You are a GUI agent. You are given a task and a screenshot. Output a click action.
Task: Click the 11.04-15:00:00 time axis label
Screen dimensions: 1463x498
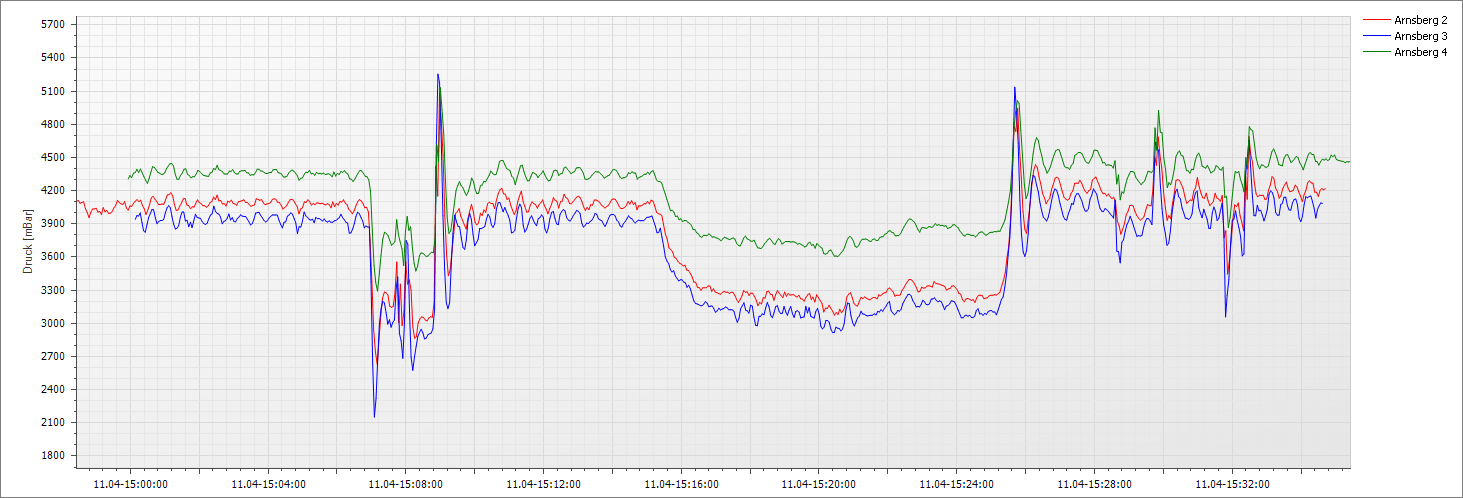click(x=129, y=484)
